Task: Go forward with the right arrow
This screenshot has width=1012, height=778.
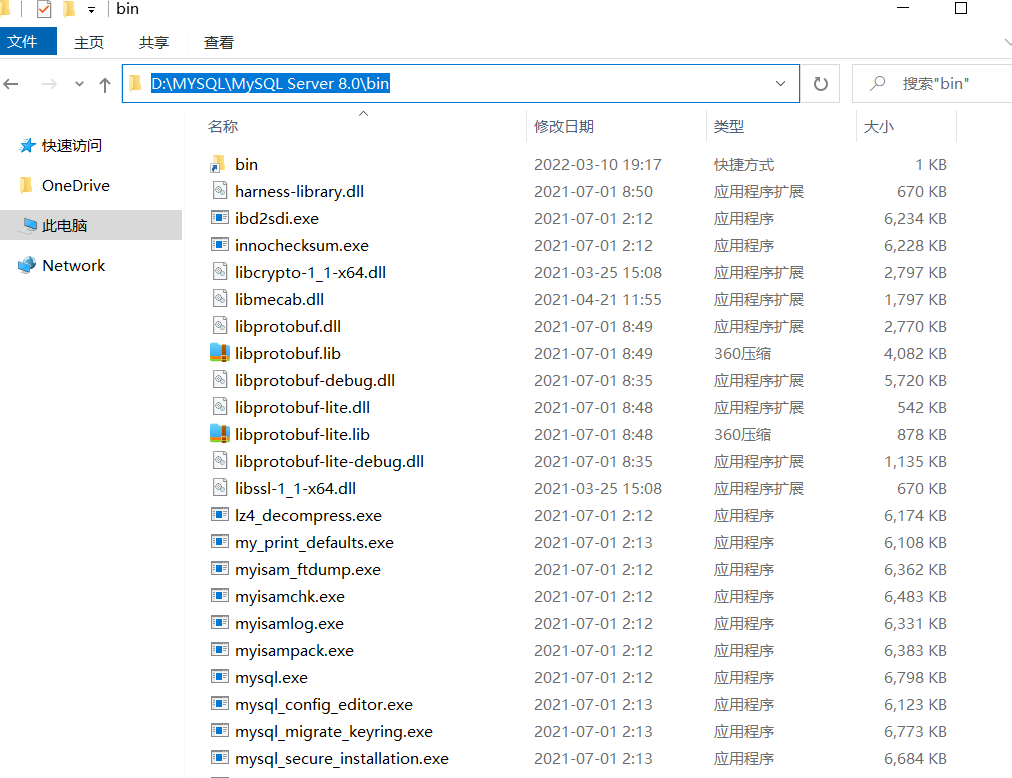Action: click(49, 84)
